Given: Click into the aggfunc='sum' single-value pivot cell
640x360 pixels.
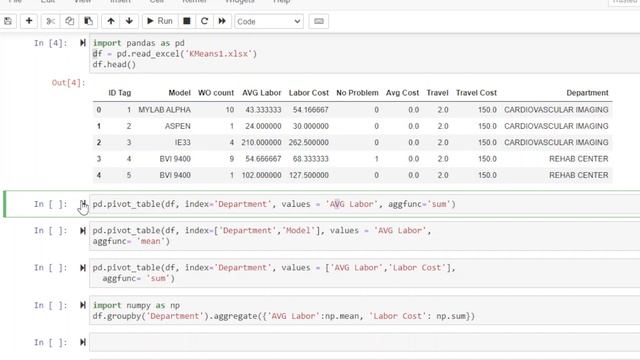Looking at the screenshot, I should tap(364, 204).
